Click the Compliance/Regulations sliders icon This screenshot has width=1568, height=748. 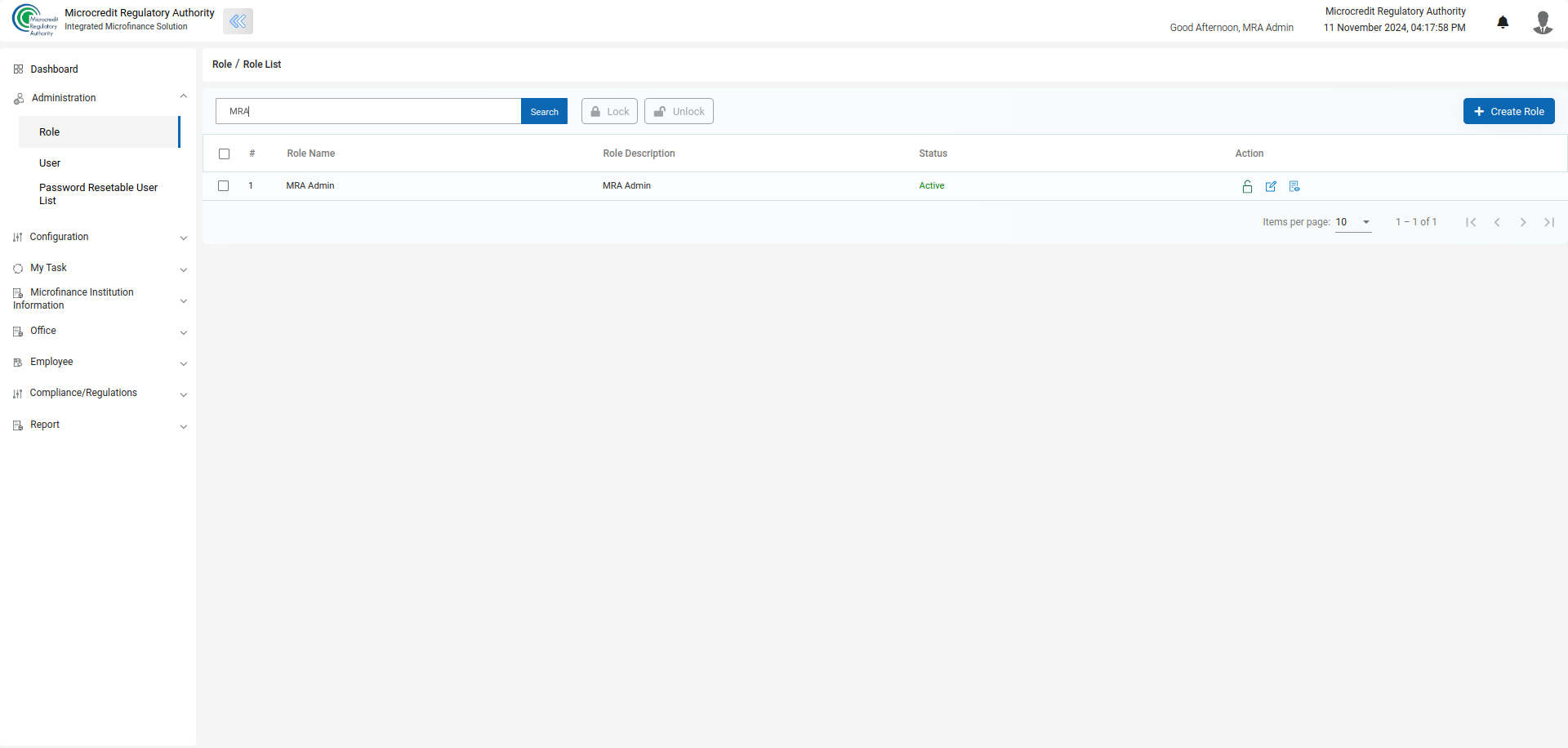click(18, 394)
